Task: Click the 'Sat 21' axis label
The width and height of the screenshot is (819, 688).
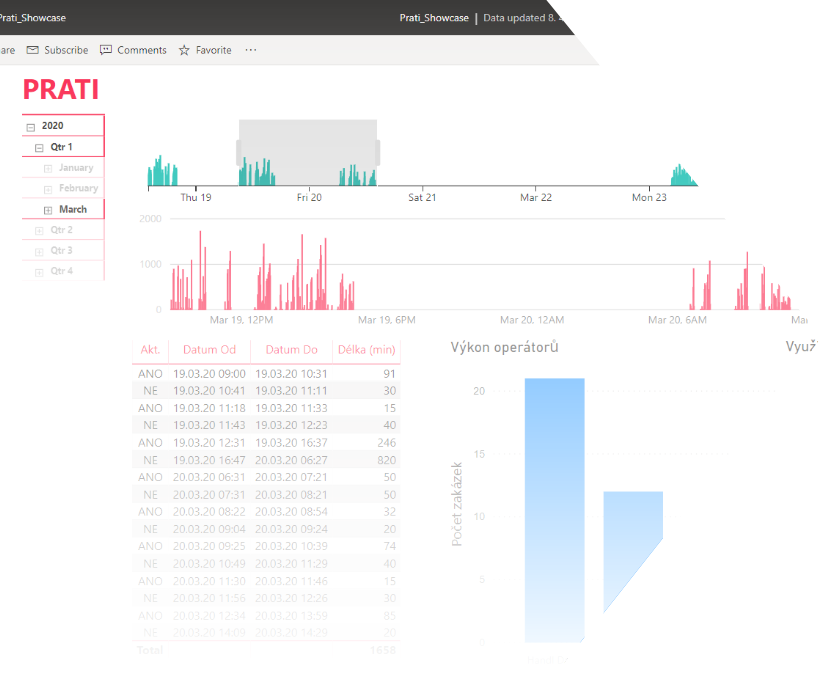Action: tap(422, 197)
